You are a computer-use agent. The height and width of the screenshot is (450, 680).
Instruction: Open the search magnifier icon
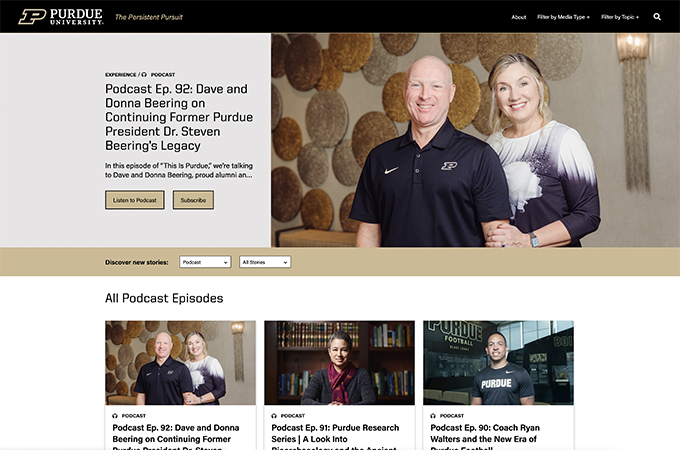coord(657,17)
